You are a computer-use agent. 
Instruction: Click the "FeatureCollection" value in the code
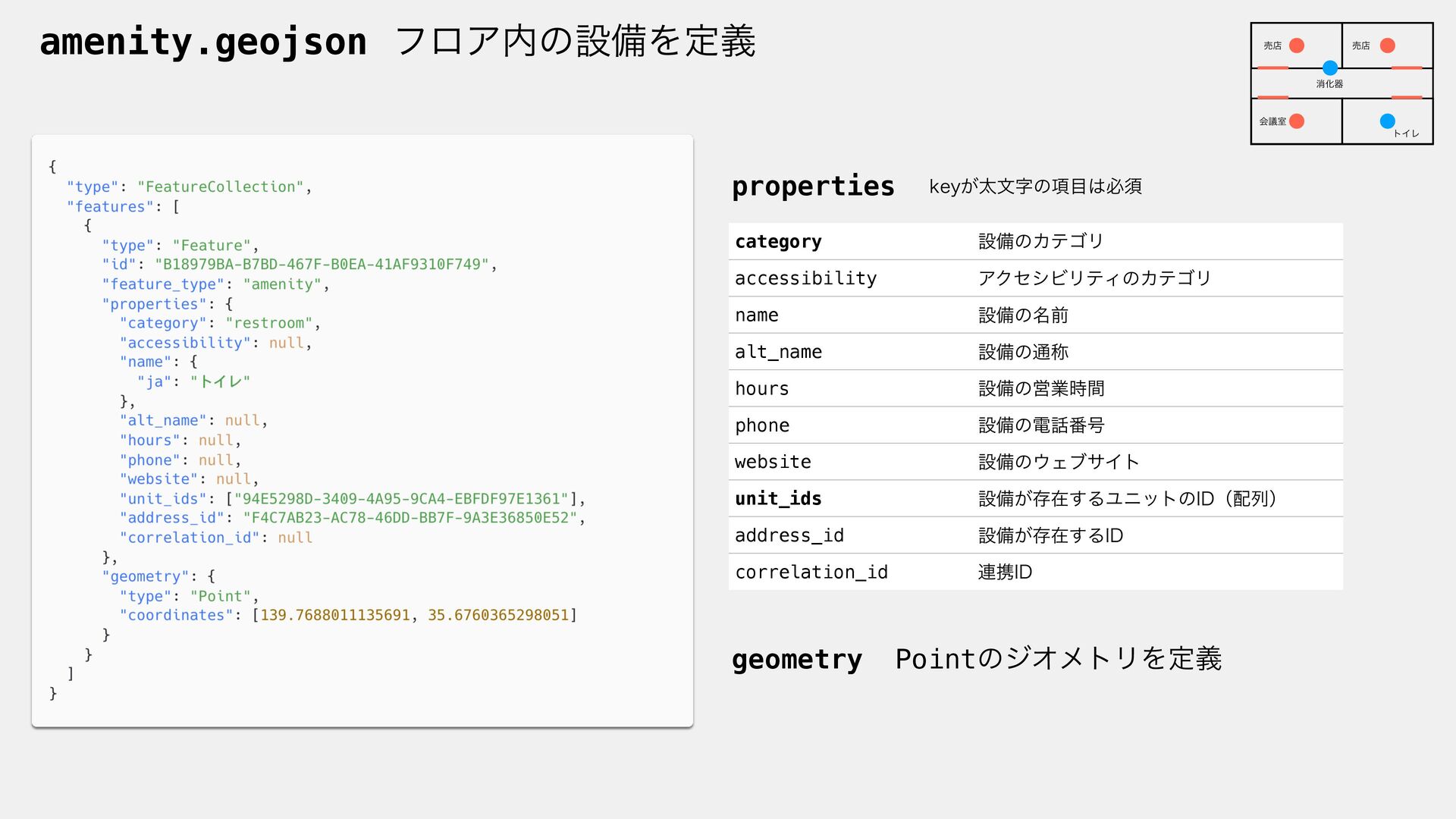(x=220, y=187)
